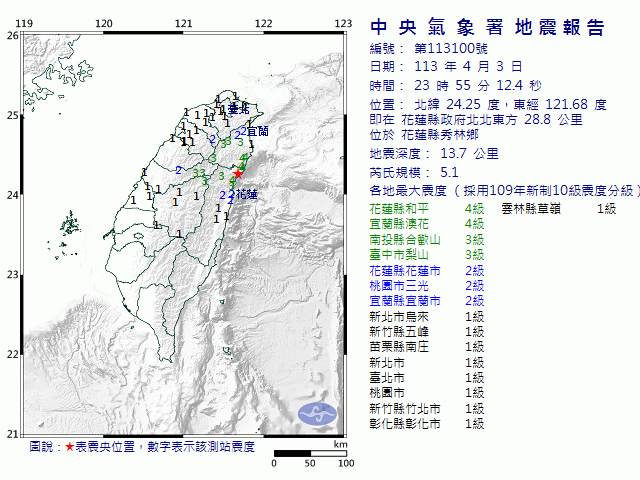This screenshot has width=640, height=480.
Task: Click the magnitude value 5.1
Action: tap(425, 171)
